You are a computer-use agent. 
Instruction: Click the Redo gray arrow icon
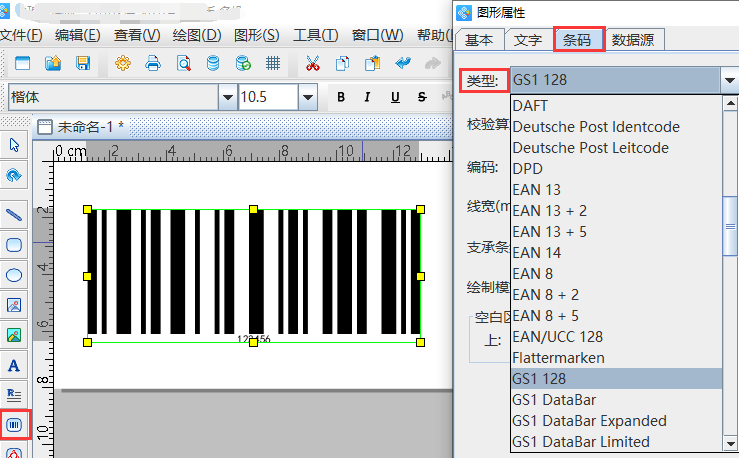433,63
